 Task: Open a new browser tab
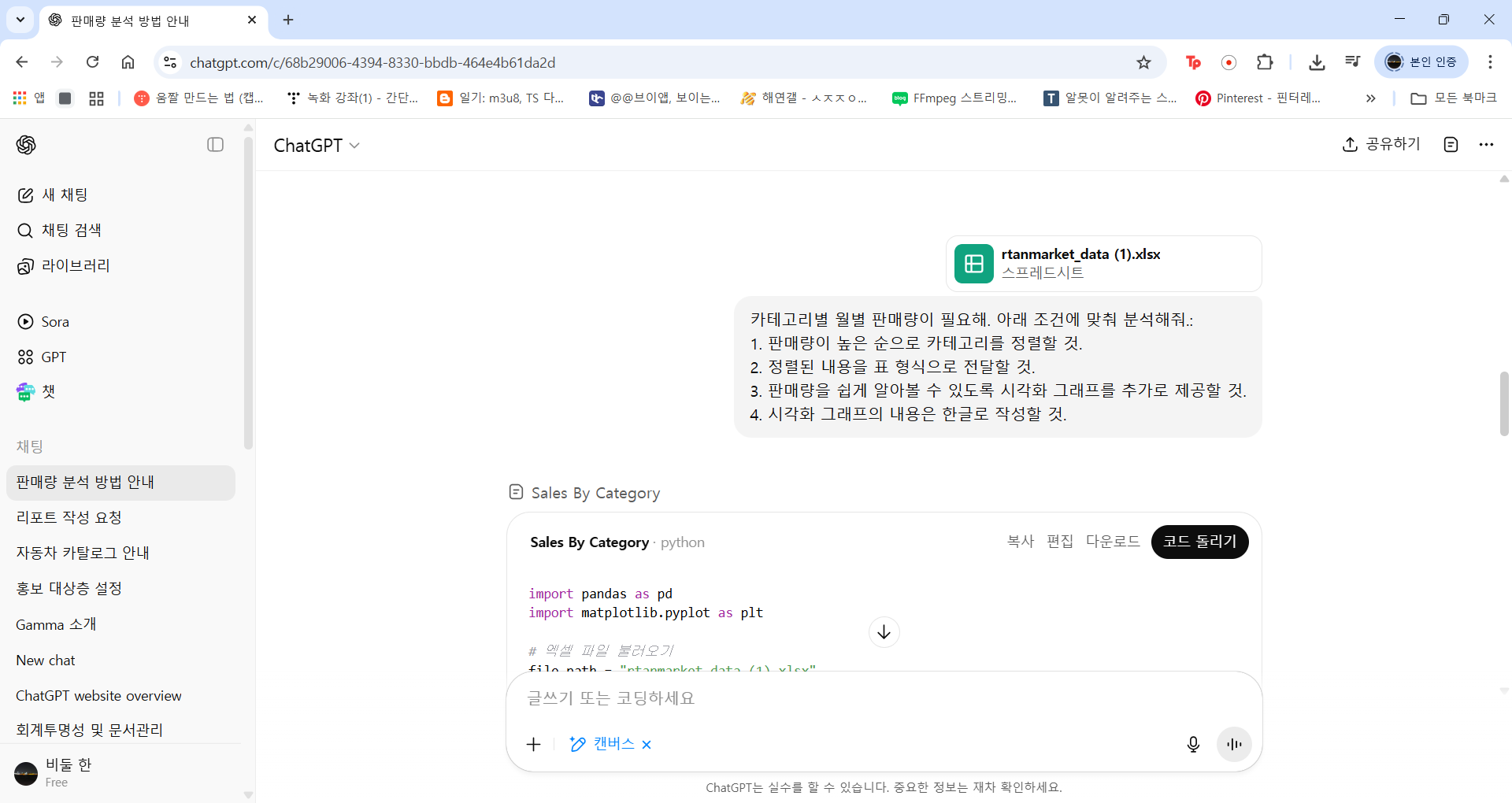coord(288,20)
